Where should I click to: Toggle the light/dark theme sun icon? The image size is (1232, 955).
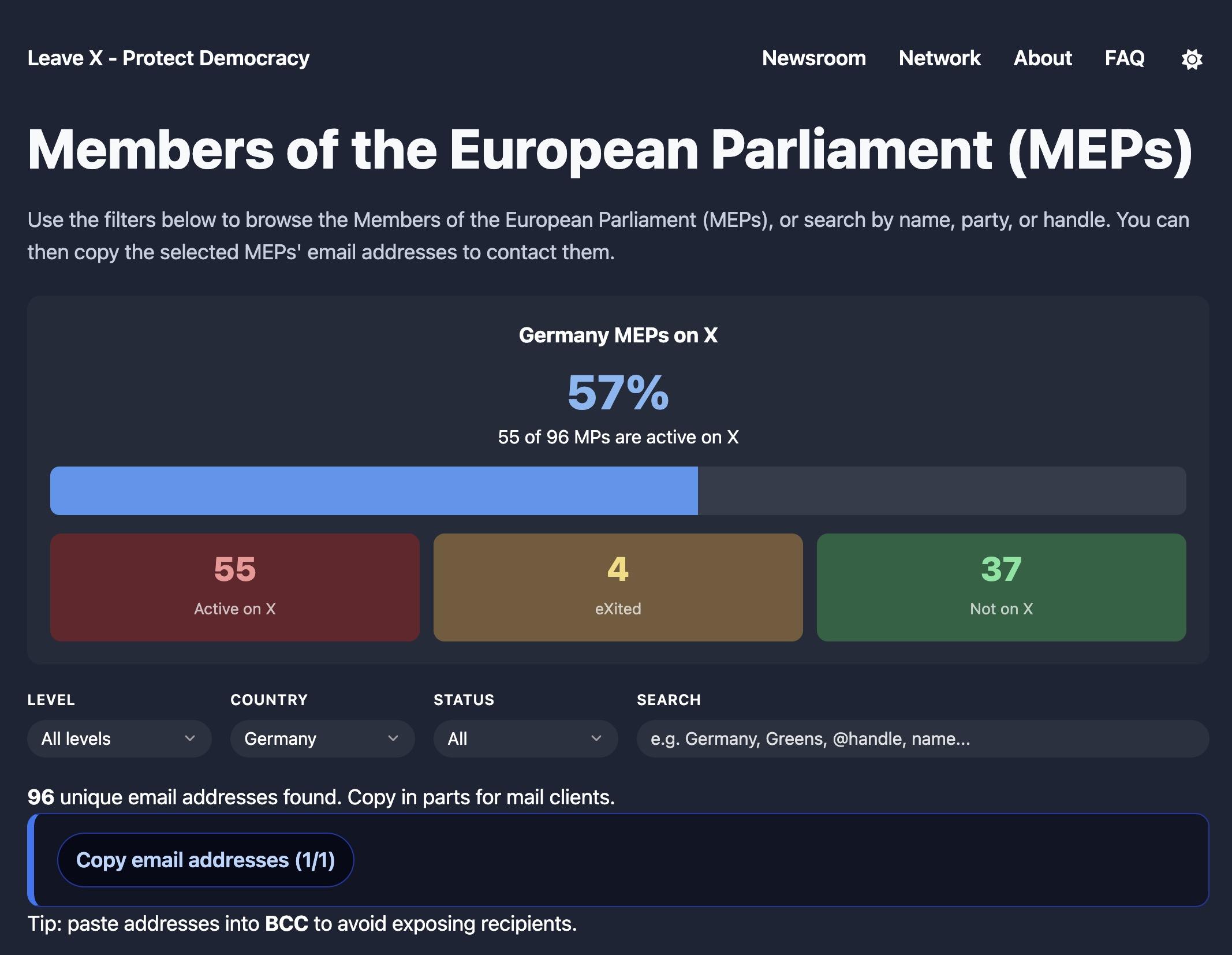click(x=1192, y=59)
